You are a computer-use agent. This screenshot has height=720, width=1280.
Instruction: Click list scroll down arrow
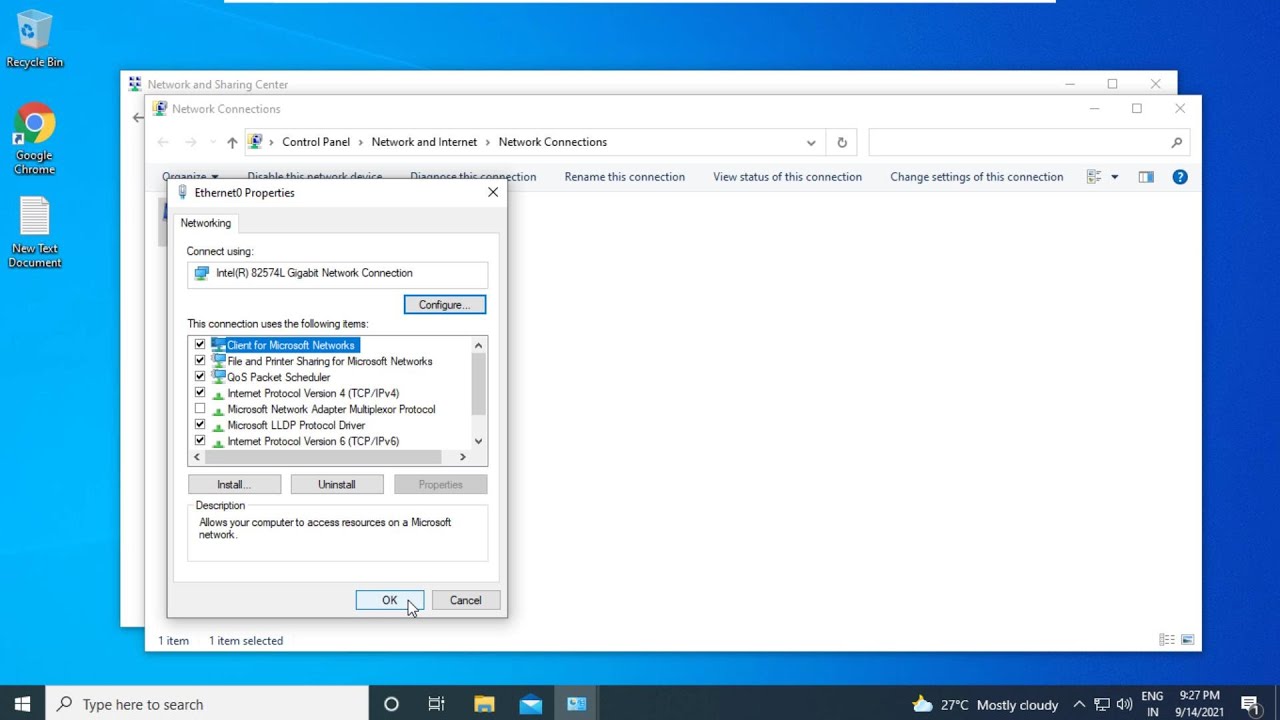coord(478,441)
